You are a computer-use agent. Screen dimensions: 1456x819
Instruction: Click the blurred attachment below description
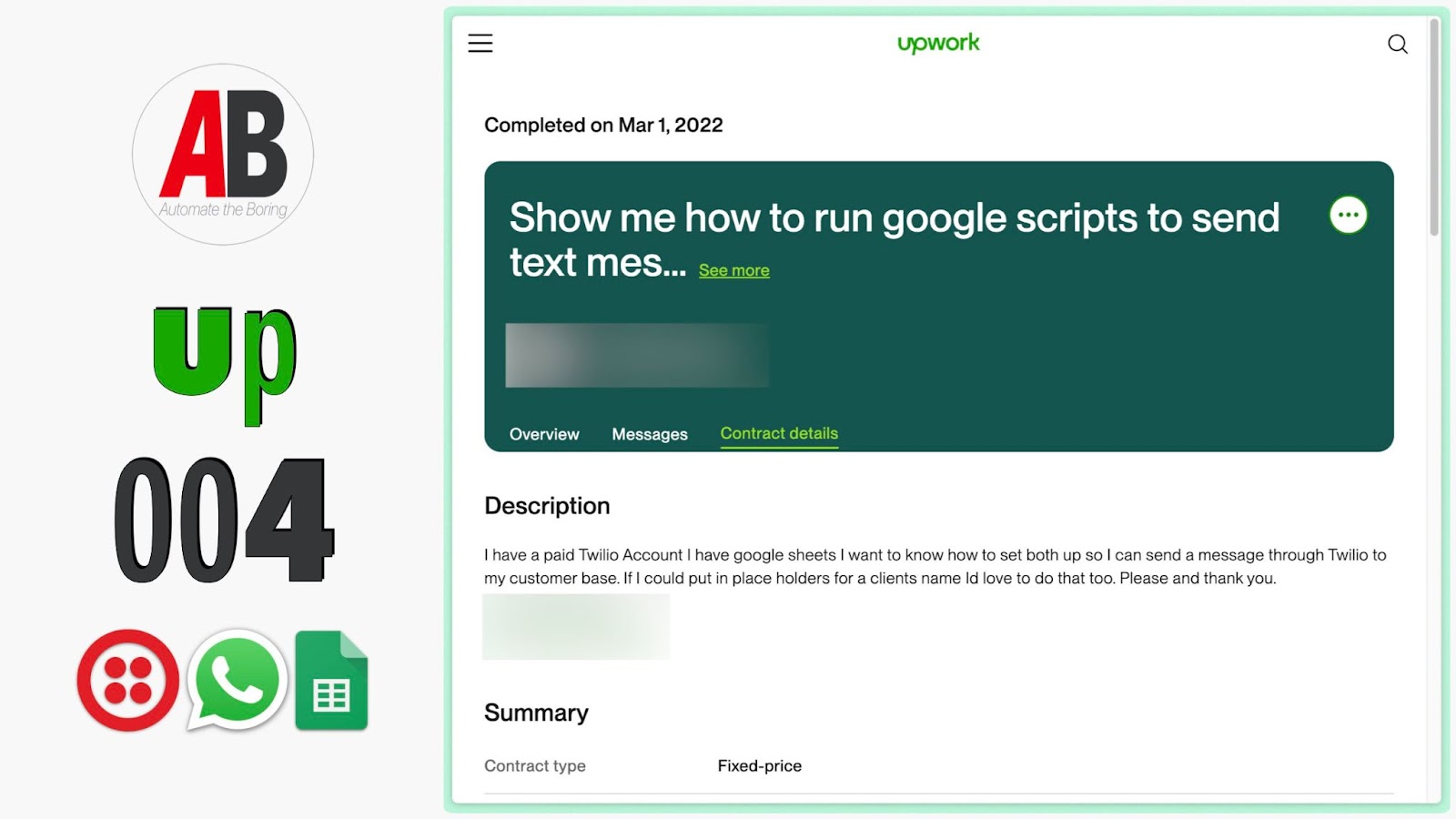(576, 627)
